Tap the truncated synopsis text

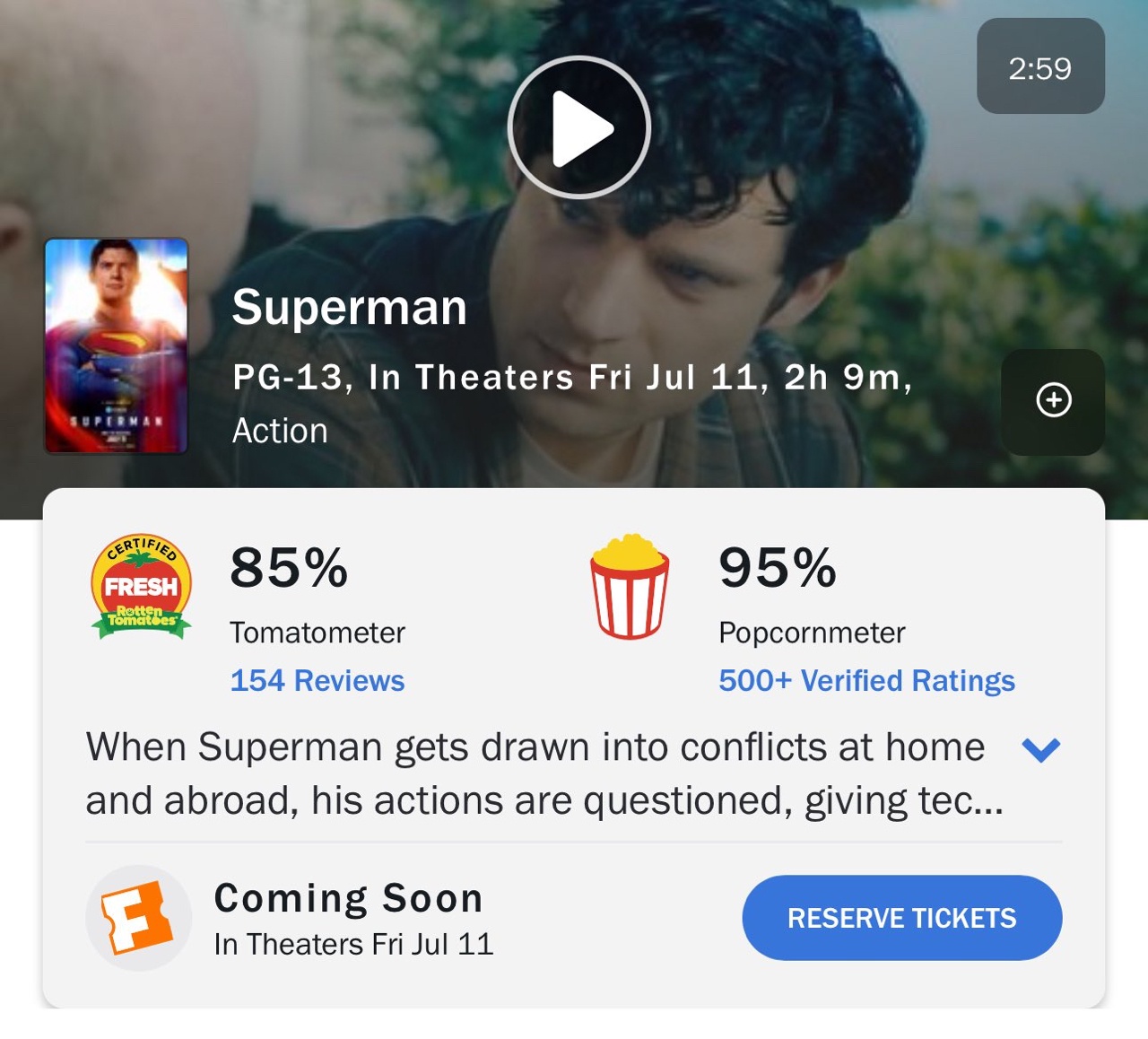pyautogui.click(x=544, y=773)
